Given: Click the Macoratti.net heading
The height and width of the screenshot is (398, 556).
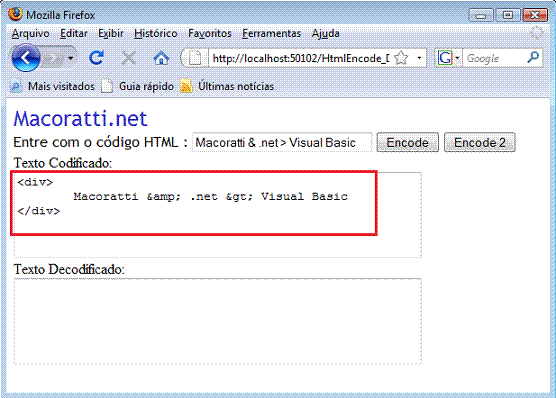Looking at the screenshot, I should [80, 118].
